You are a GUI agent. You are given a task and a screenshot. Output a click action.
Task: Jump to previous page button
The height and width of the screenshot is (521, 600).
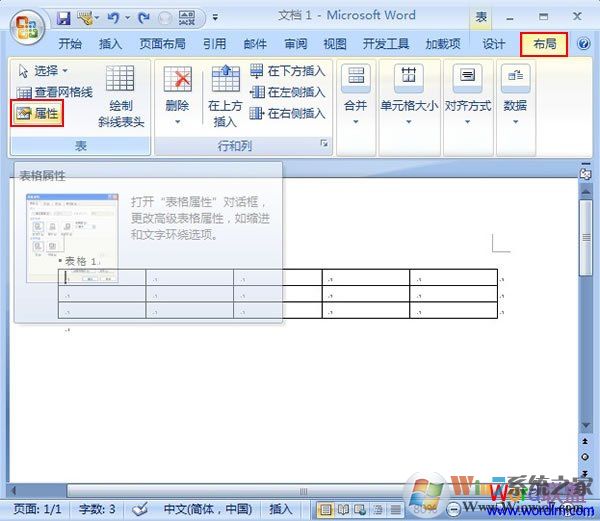click(x=585, y=441)
